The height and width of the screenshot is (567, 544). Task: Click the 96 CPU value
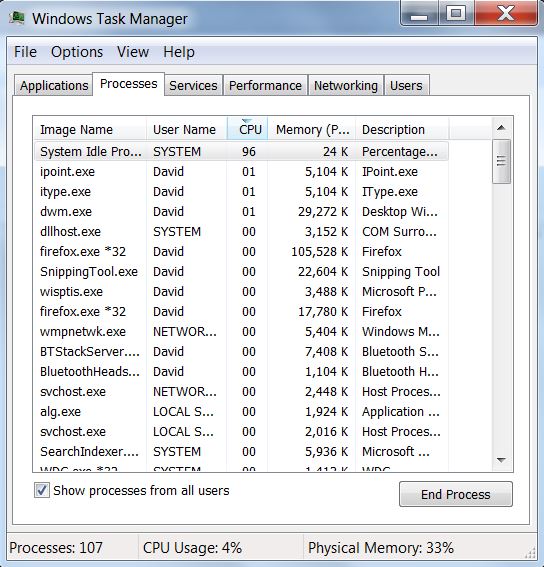click(249, 152)
